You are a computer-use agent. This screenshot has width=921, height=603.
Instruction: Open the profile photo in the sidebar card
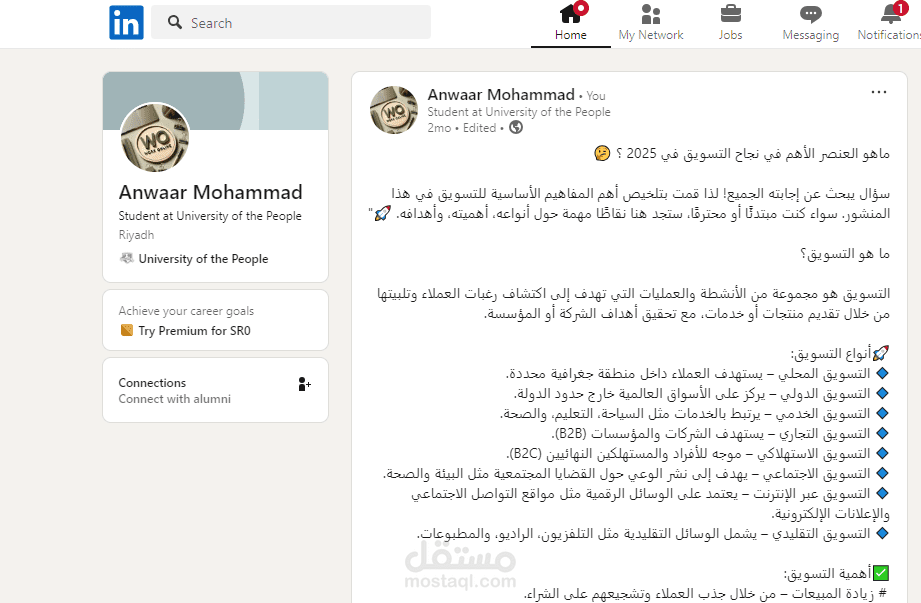155,137
